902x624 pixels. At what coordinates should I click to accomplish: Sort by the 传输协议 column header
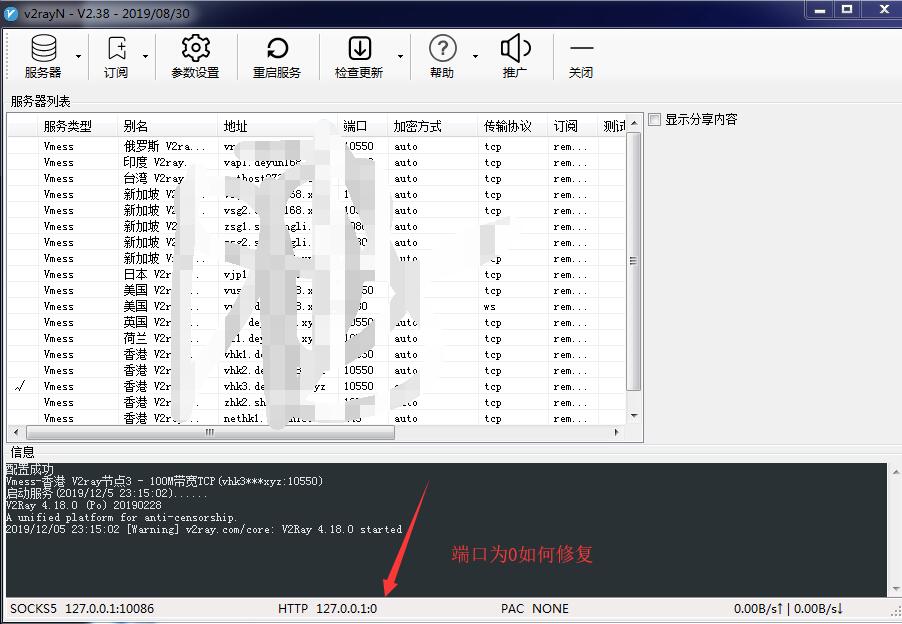513,126
